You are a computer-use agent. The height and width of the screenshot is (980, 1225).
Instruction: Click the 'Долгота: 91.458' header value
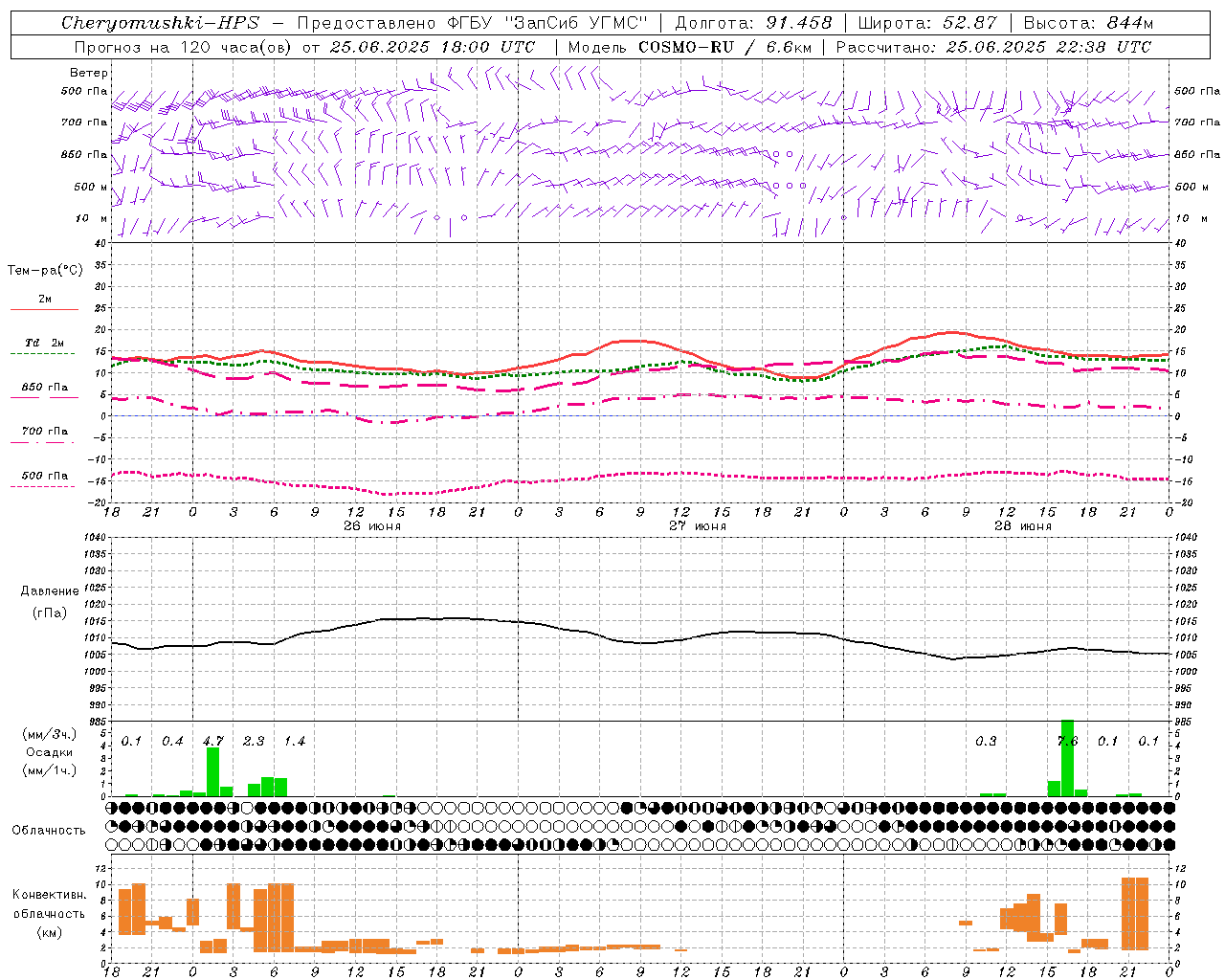tap(754, 23)
